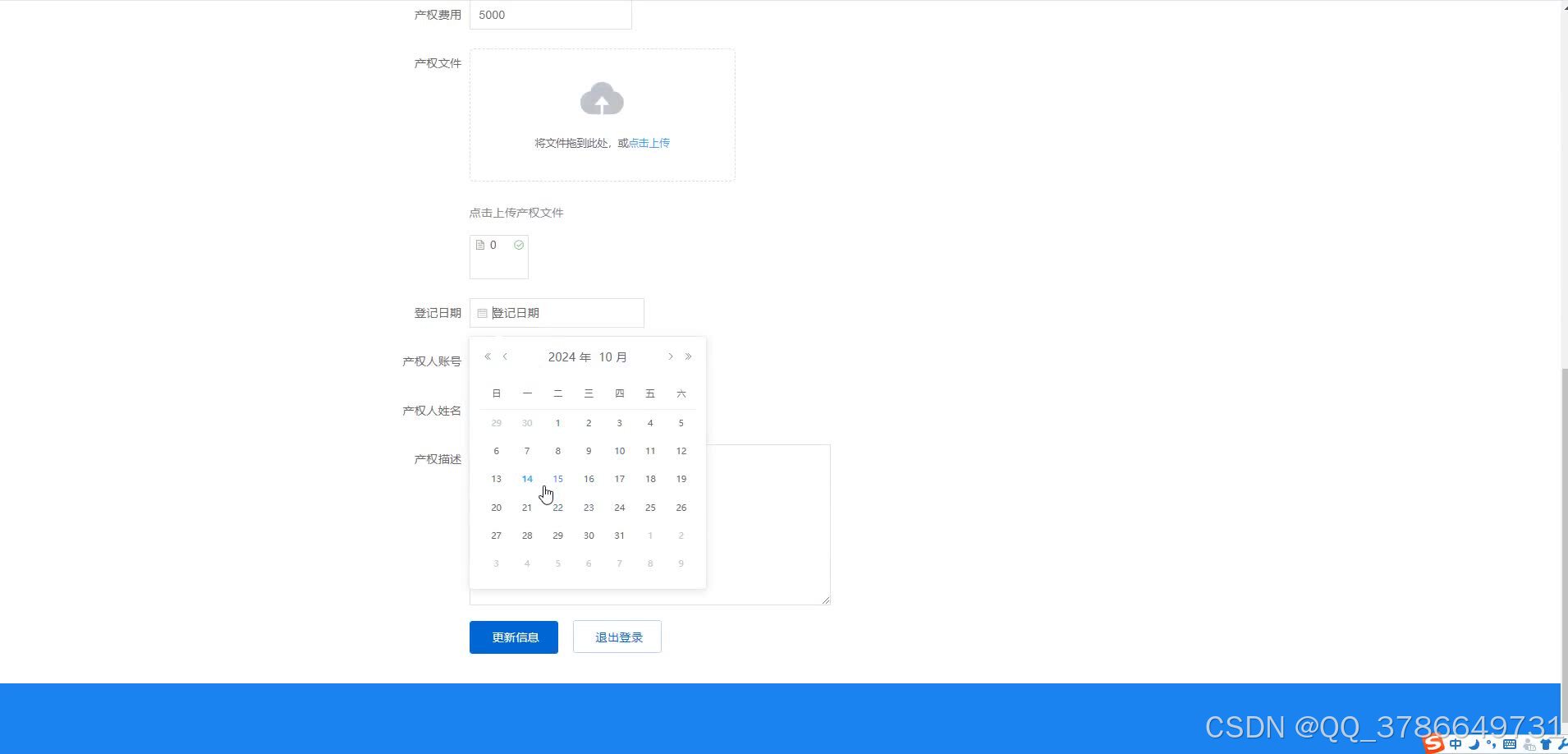
Task: Click the shirt skin icon in Sogou toolbar
Action: click(x=1545, y=744)
